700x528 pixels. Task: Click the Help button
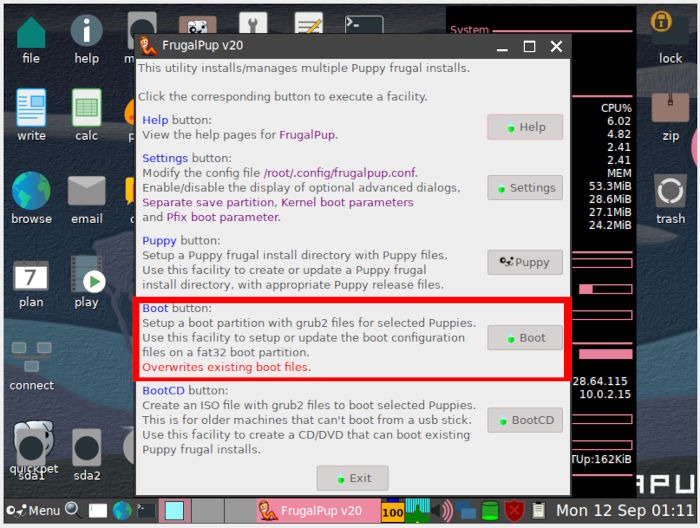click(x=525, y=127)
